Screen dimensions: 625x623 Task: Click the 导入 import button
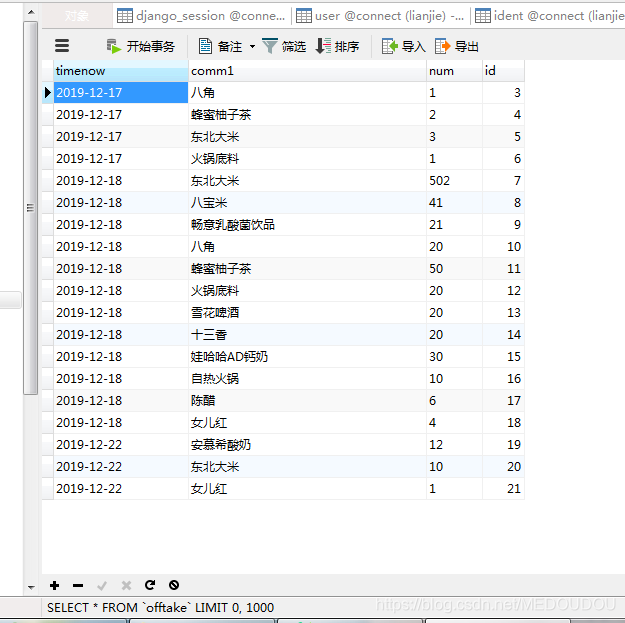[403, 47]
